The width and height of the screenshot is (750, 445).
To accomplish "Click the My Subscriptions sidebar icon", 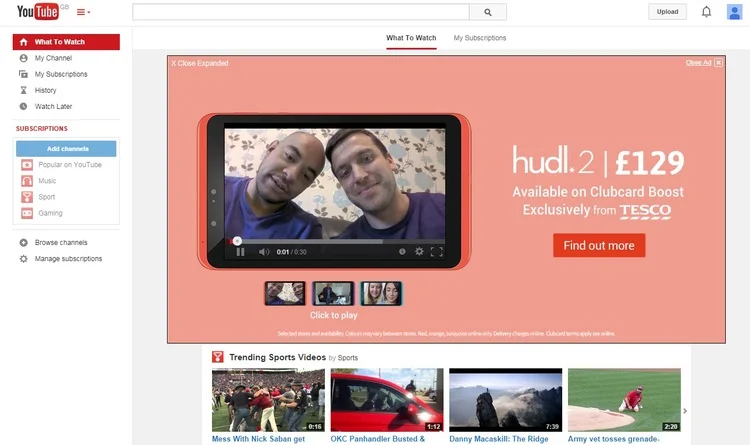I will click(x=23, y=74).
